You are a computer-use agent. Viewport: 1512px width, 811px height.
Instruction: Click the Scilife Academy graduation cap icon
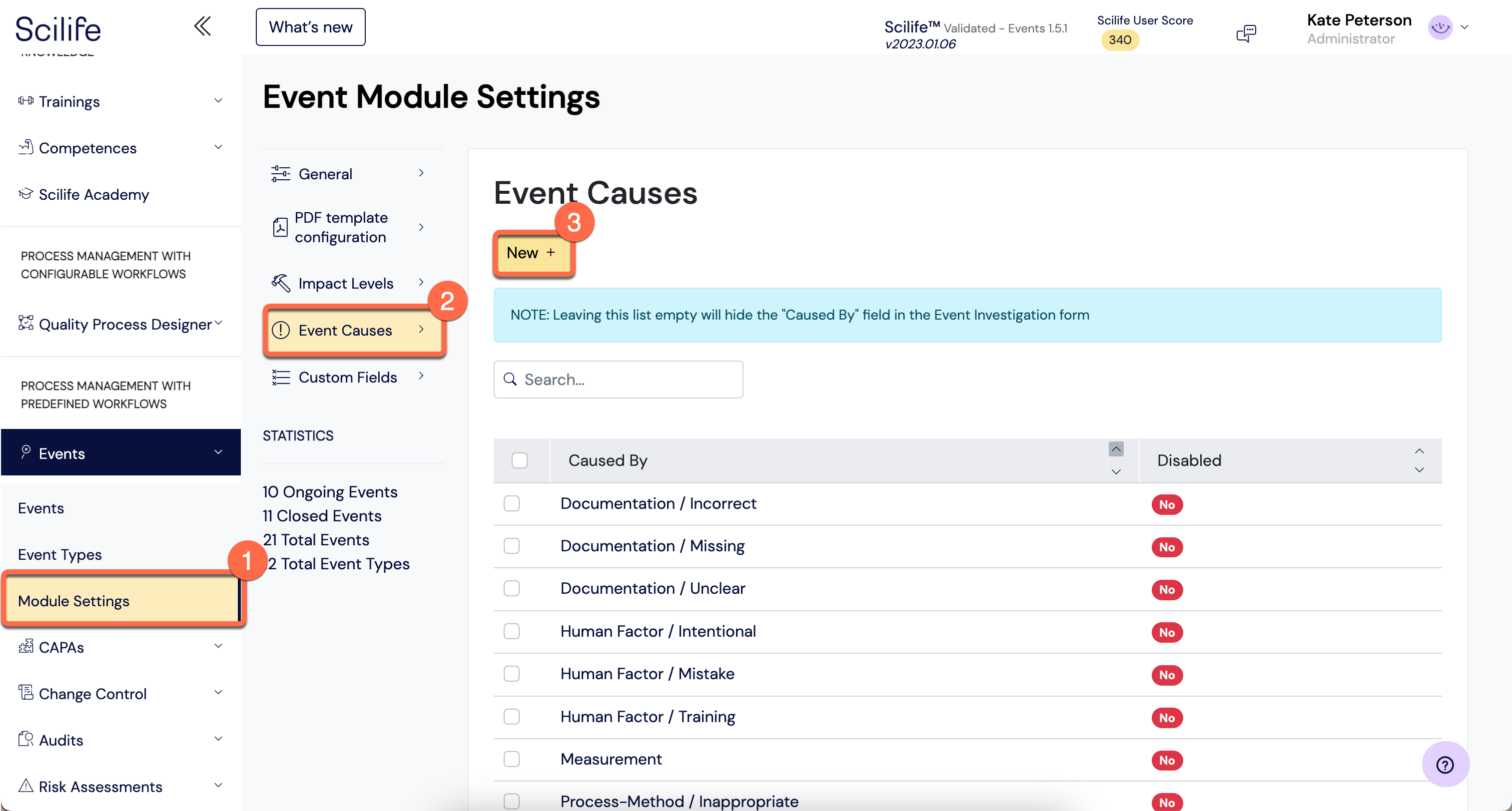(25, 194)
